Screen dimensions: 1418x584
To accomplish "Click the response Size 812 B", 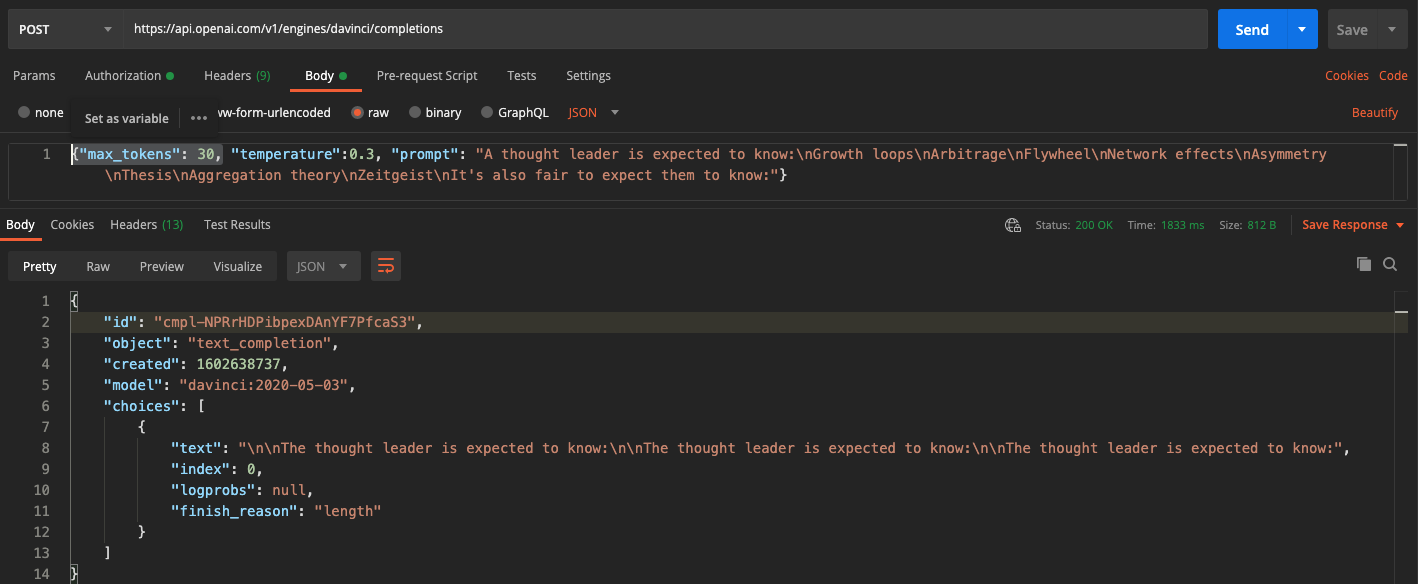I will point(1247,225).
